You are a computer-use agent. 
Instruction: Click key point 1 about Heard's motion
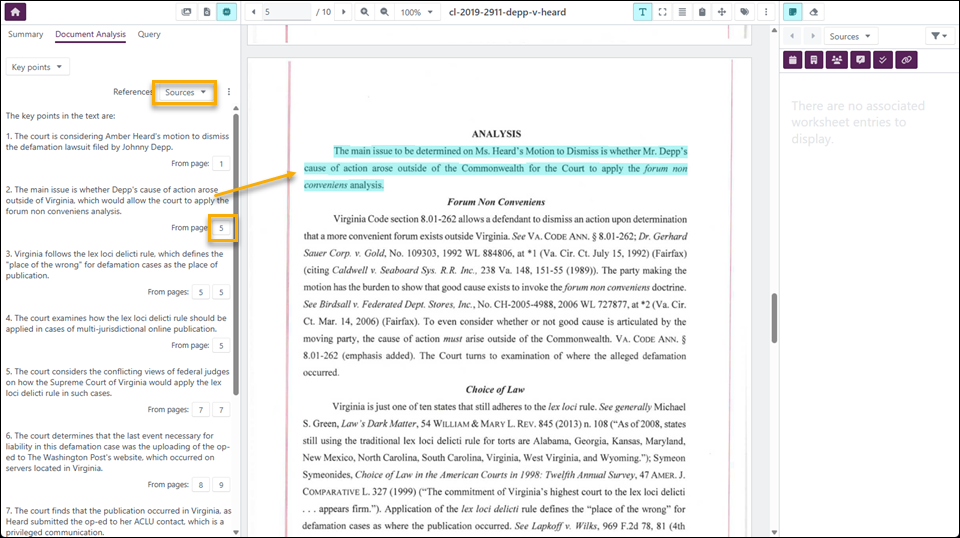tap(118, 141)
